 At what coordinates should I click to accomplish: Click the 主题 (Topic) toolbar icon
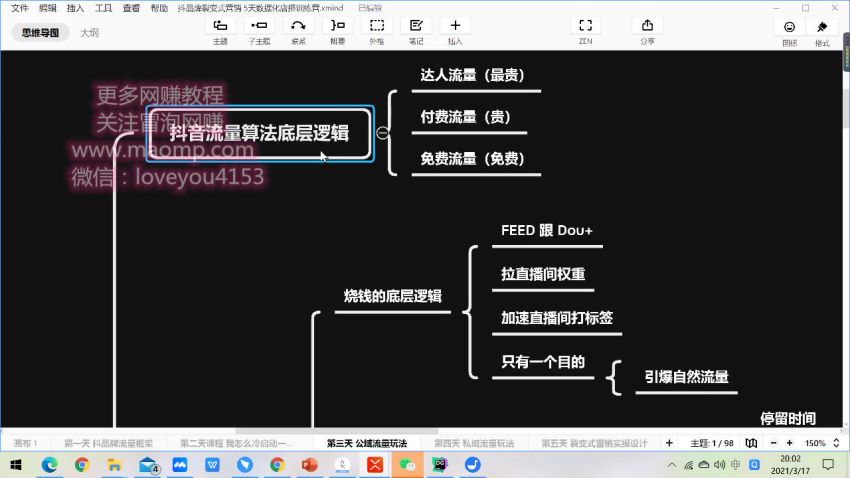point(220,30)
